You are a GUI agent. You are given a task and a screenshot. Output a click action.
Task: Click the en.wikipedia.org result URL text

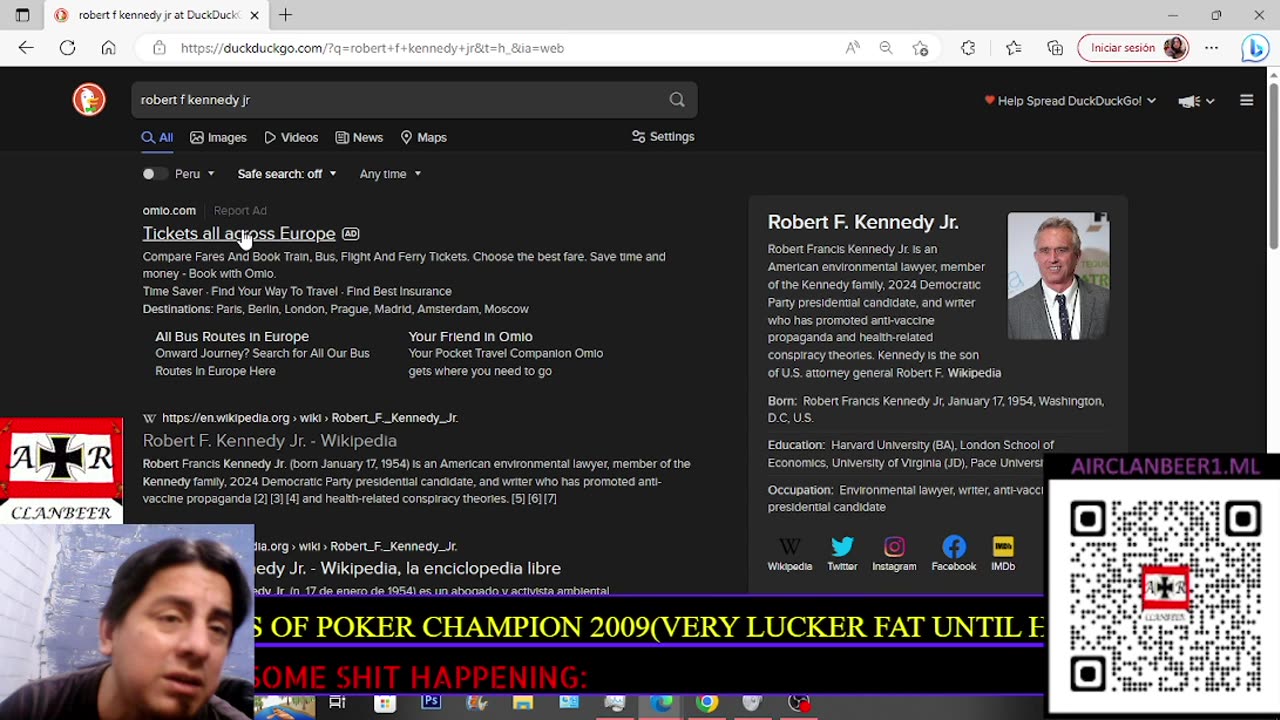pyautogui.click(x=309, y=418)
